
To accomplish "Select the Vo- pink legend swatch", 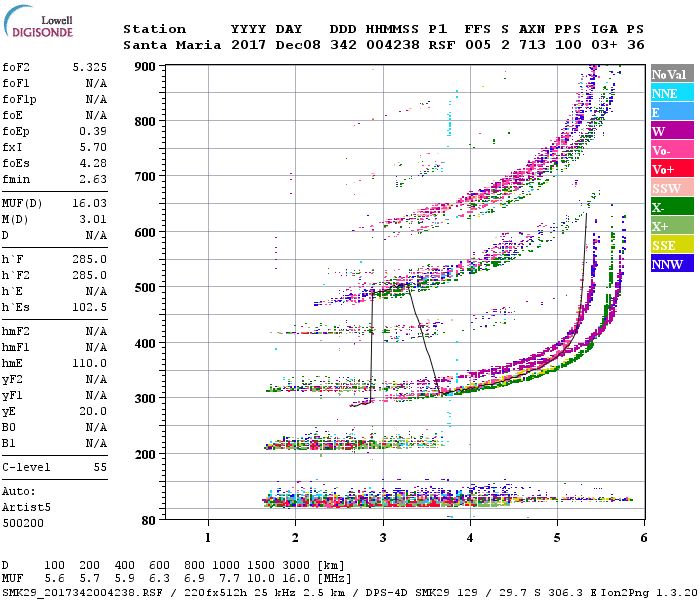I will tap(672, 150).
